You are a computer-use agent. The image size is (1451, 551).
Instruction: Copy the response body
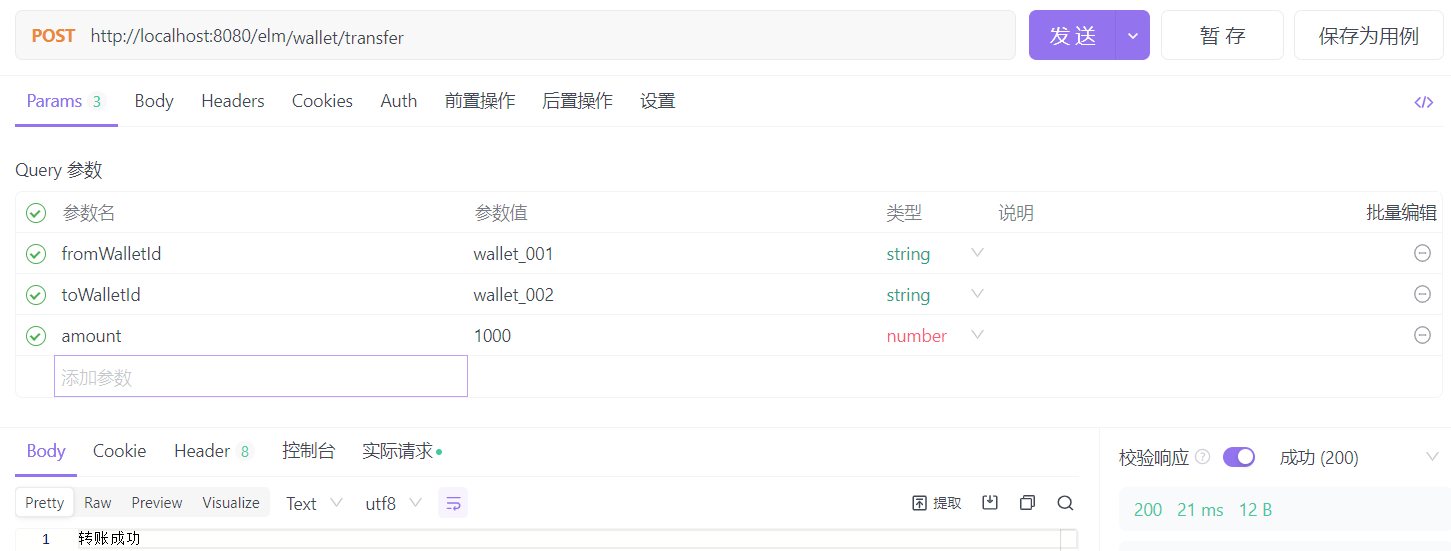click(x=1027, y=503)
